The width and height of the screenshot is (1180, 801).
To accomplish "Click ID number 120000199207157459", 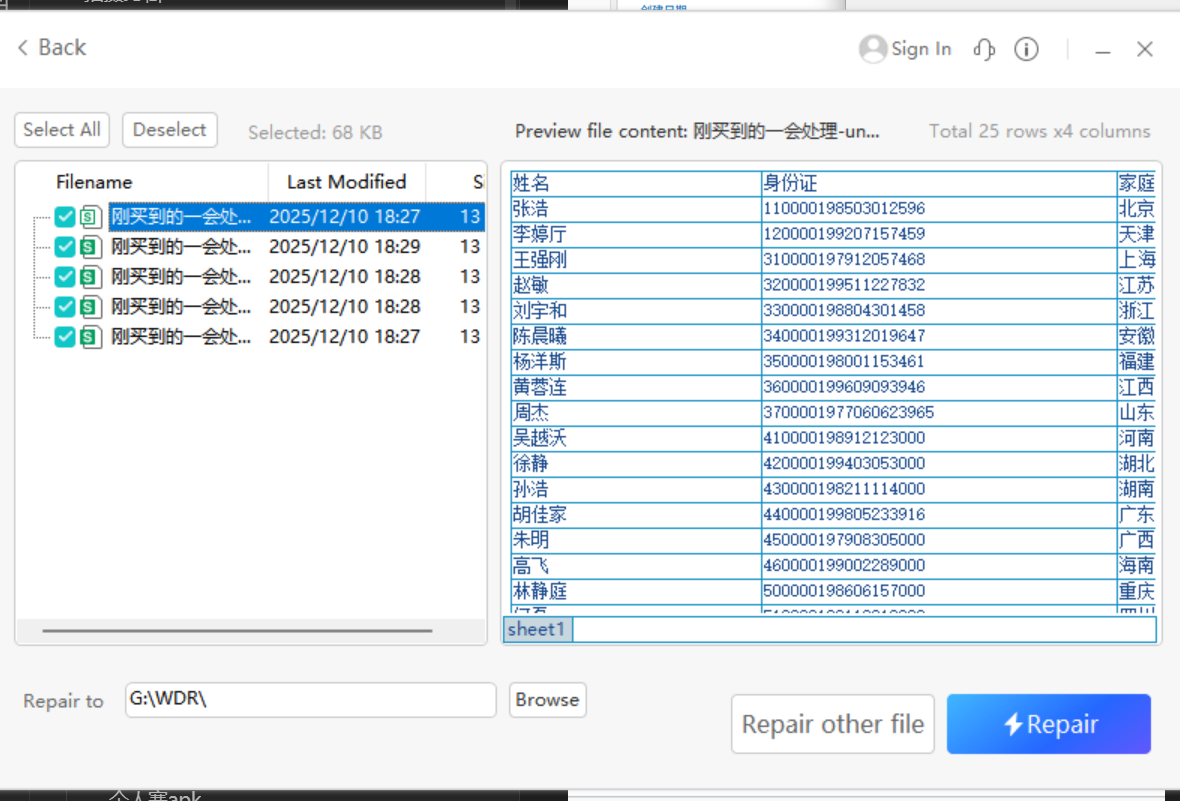I will click(x=938, y=234).
